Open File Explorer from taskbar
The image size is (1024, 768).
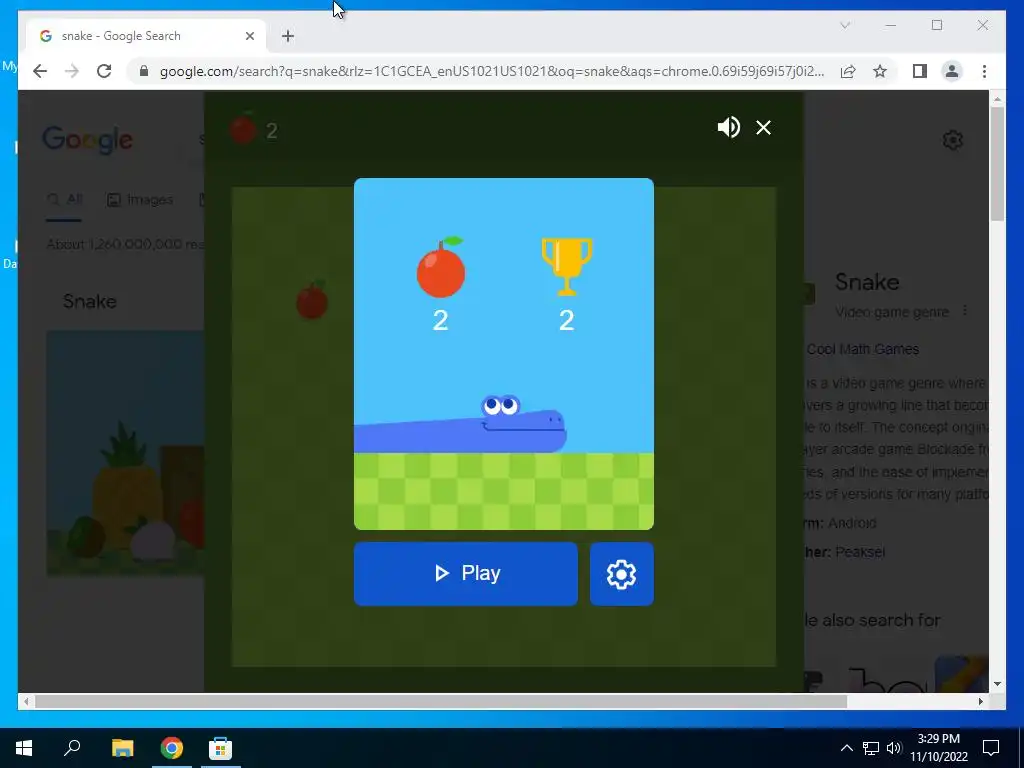point(122,748)
